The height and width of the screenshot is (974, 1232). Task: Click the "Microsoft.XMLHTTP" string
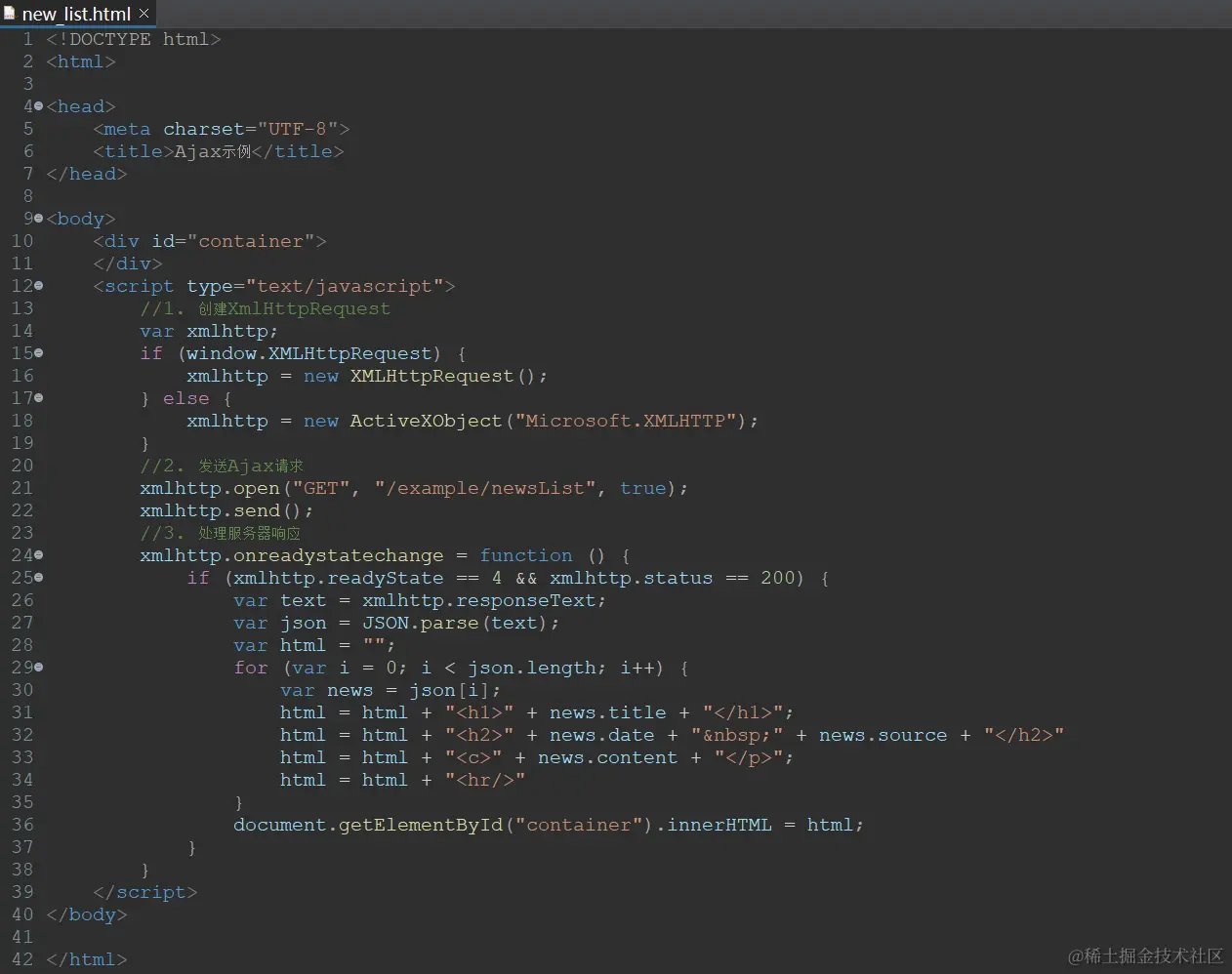click(x=625, y=421)
